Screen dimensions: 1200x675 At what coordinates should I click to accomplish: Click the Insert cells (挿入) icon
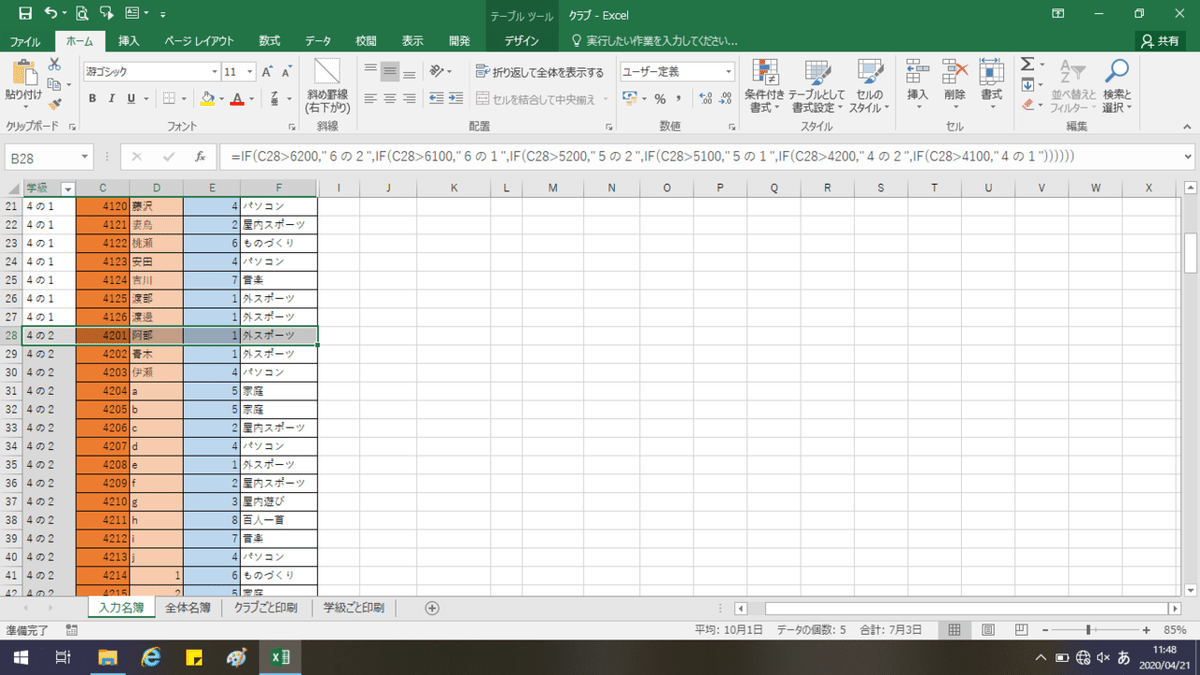tap(918, 72)
